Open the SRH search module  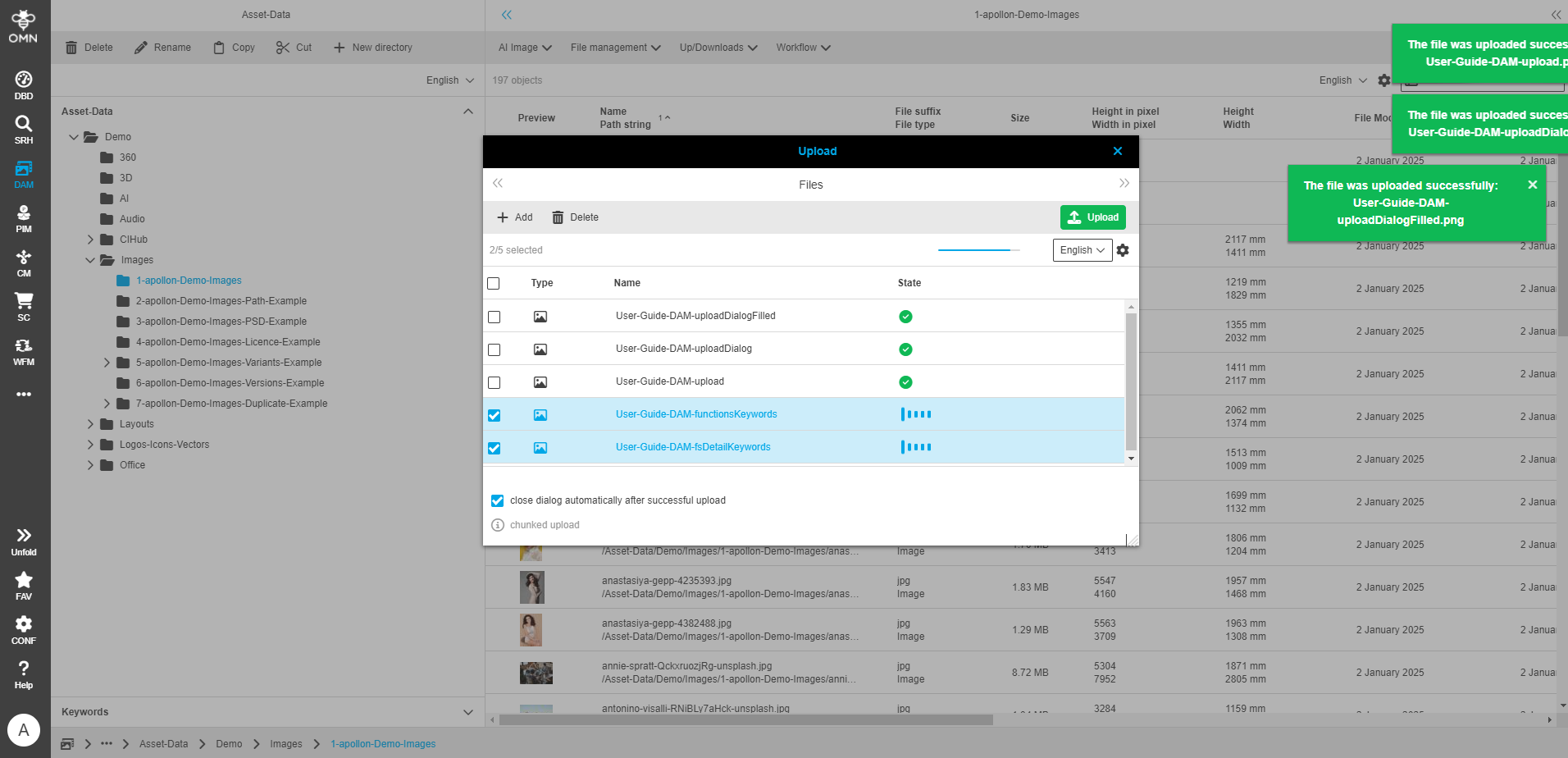pyautogui.click(x=24, y=129)
